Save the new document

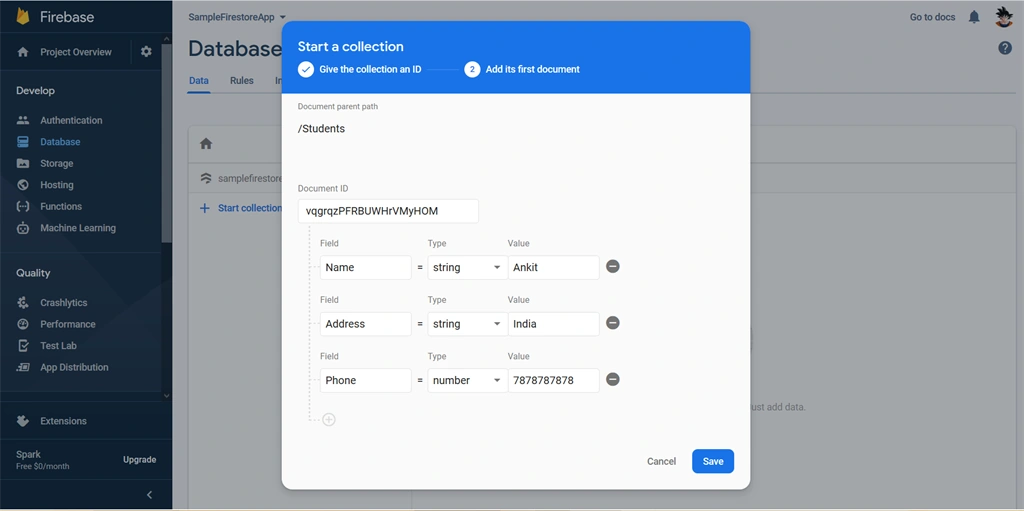713,461
